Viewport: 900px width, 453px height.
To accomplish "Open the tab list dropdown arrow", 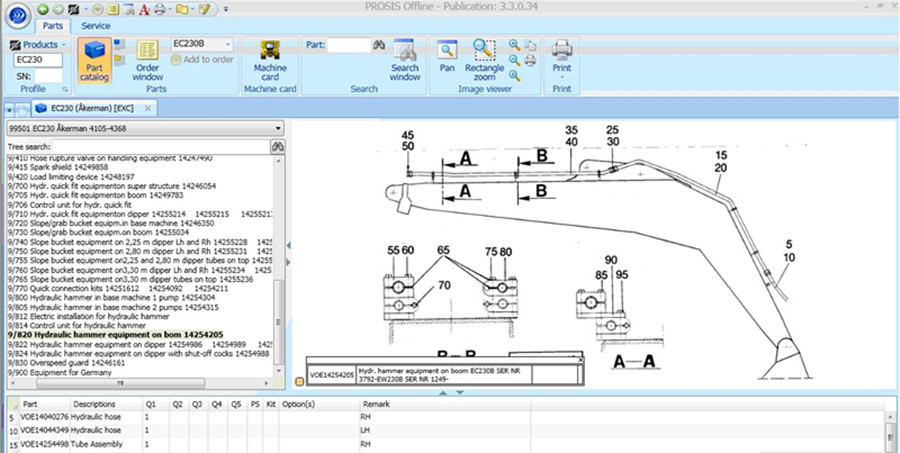I will point(10,109).
